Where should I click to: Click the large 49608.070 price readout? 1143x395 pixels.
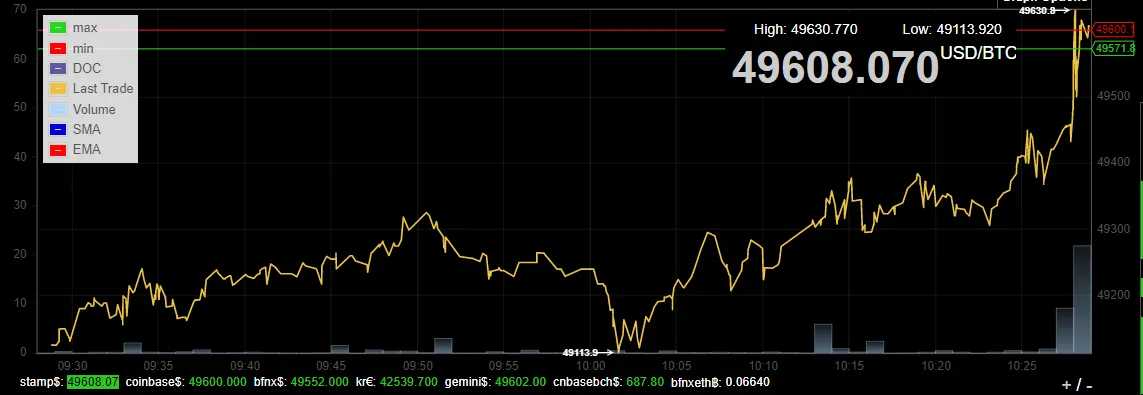click(x=835, y=68)
